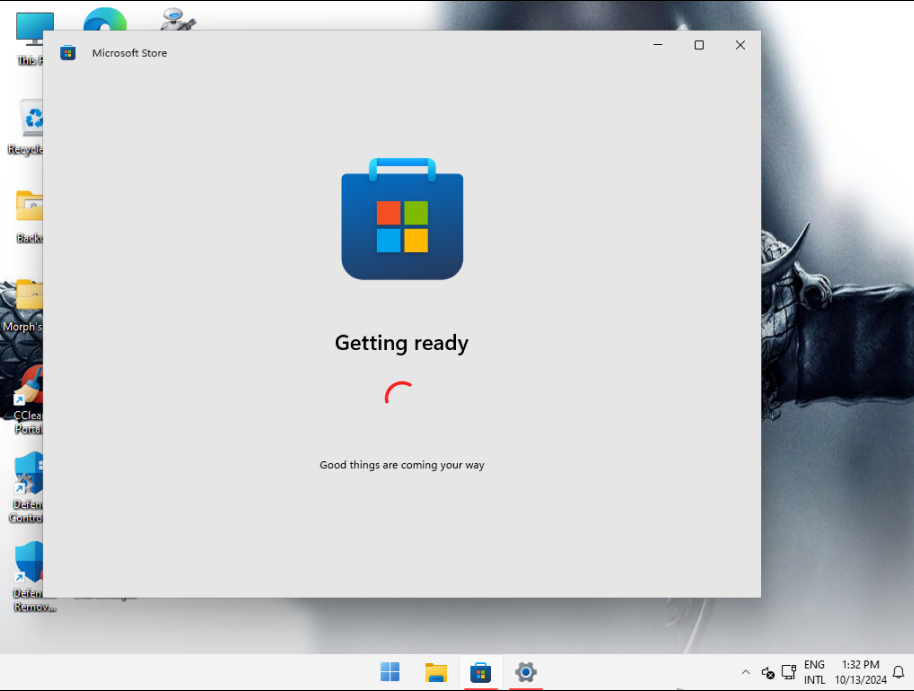Viewport: 914px width, 691px height.
Task: Click the network tray icon
Action: click(x=789, y=672)
